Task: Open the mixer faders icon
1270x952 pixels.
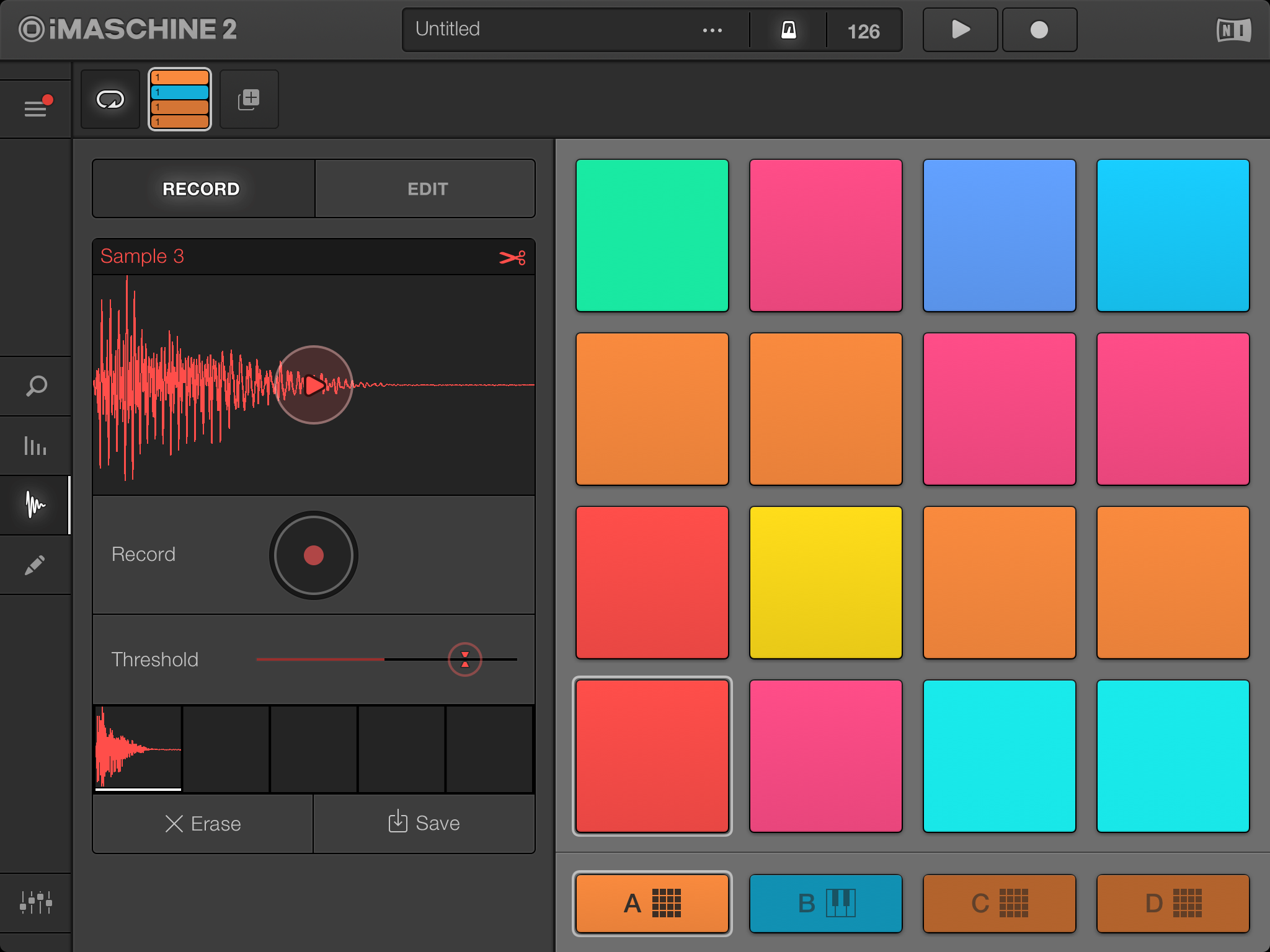Action: [x=36, y=902]
